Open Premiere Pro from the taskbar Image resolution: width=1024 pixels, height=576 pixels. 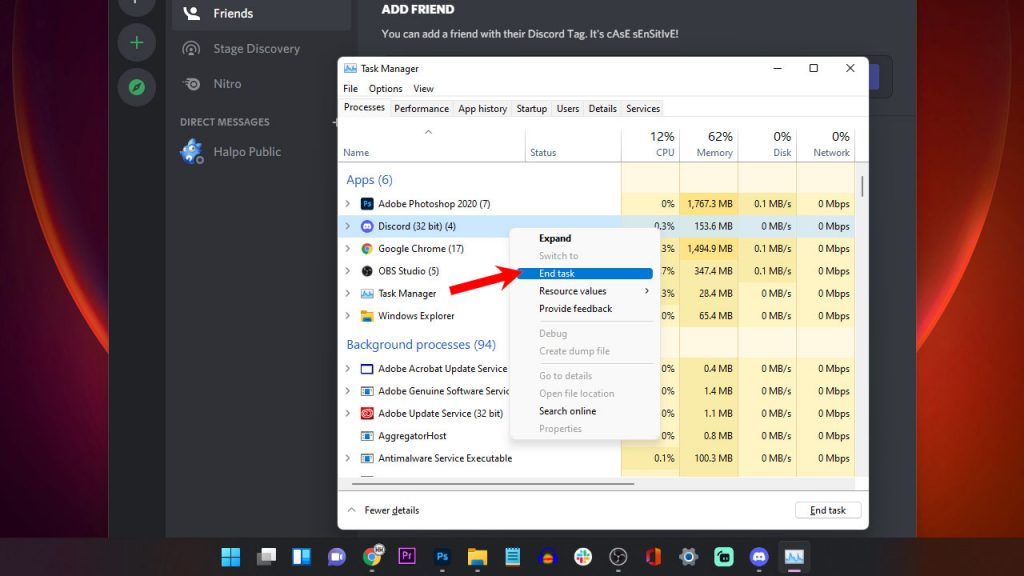[x=407, y=556]
